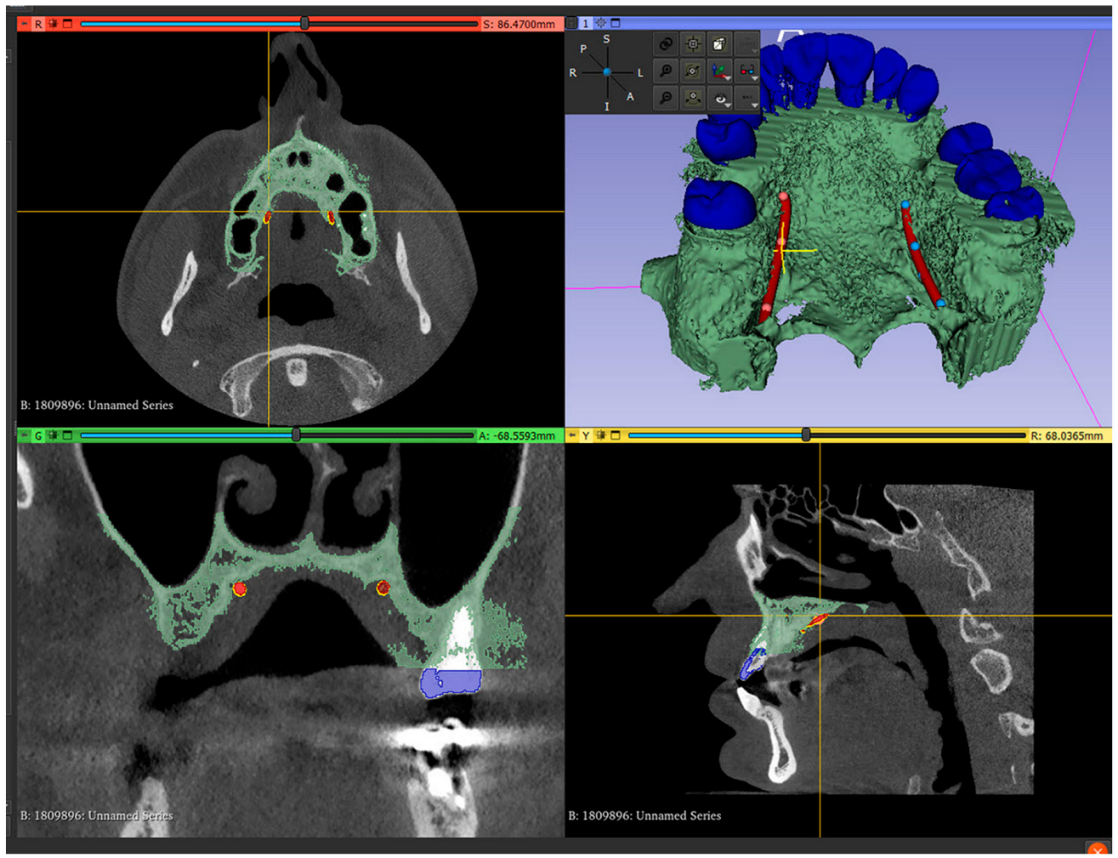Open the orientation axes marker dropdown

point(720,71)
